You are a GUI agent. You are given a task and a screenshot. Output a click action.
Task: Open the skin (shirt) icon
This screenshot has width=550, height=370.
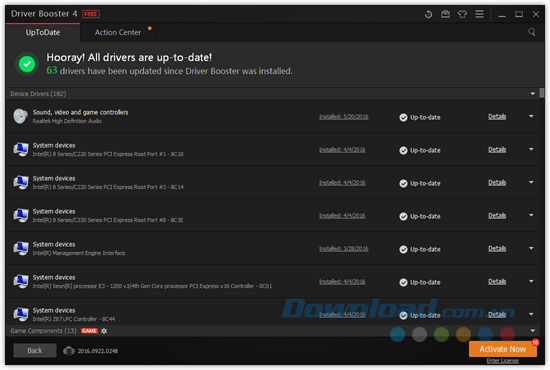point(462,14)
